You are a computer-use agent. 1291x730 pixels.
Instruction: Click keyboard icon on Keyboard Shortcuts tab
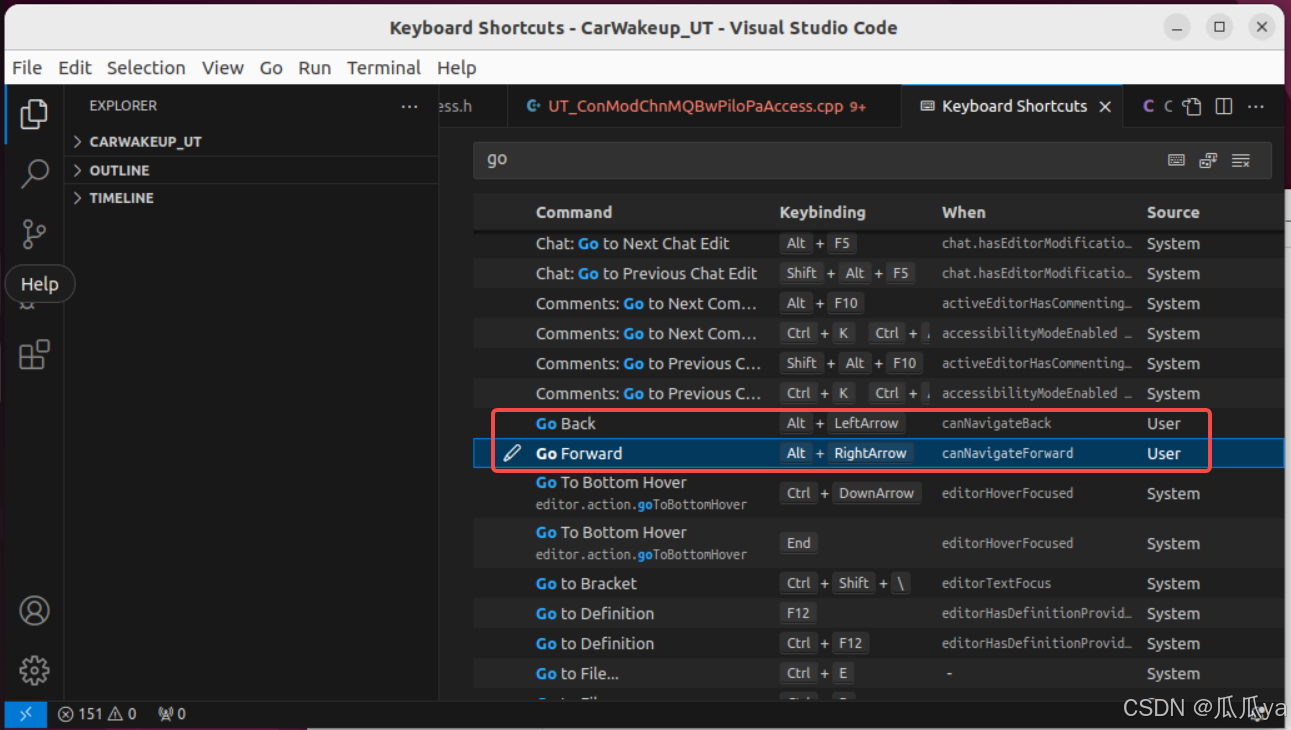point(927,106)
